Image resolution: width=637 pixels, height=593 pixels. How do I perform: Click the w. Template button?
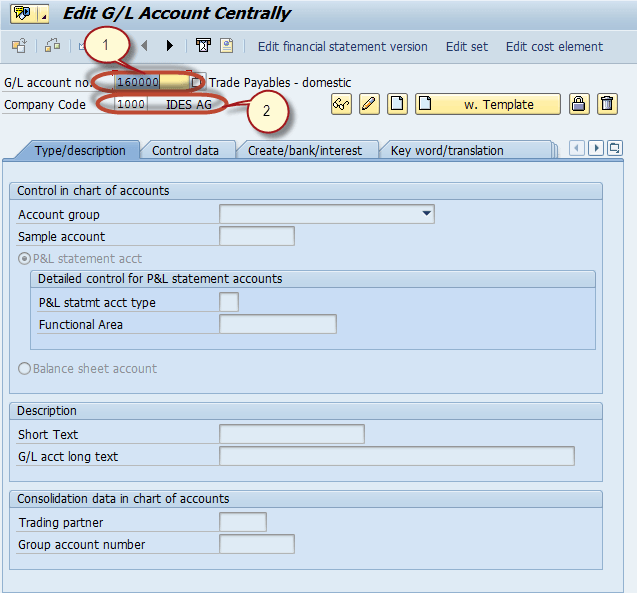488,104
